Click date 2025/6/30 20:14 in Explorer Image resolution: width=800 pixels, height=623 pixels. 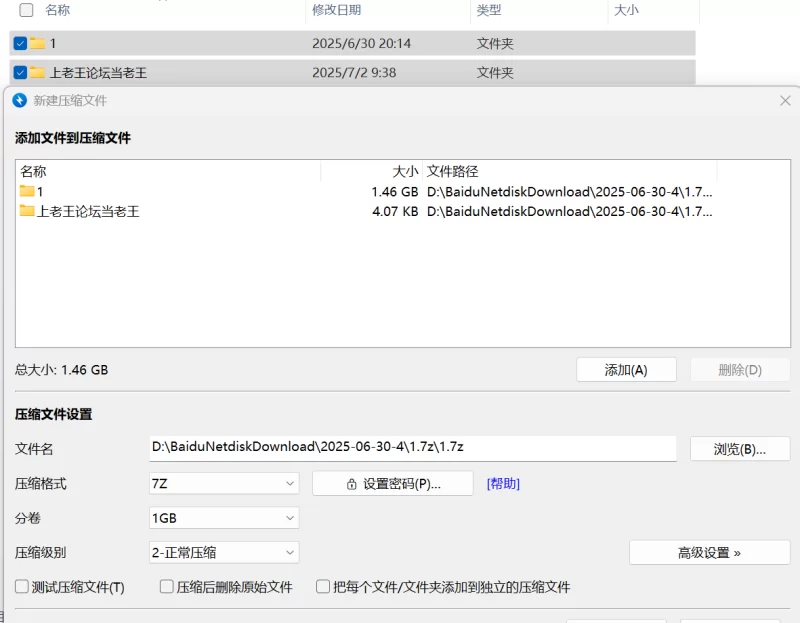tap(361, 43)
